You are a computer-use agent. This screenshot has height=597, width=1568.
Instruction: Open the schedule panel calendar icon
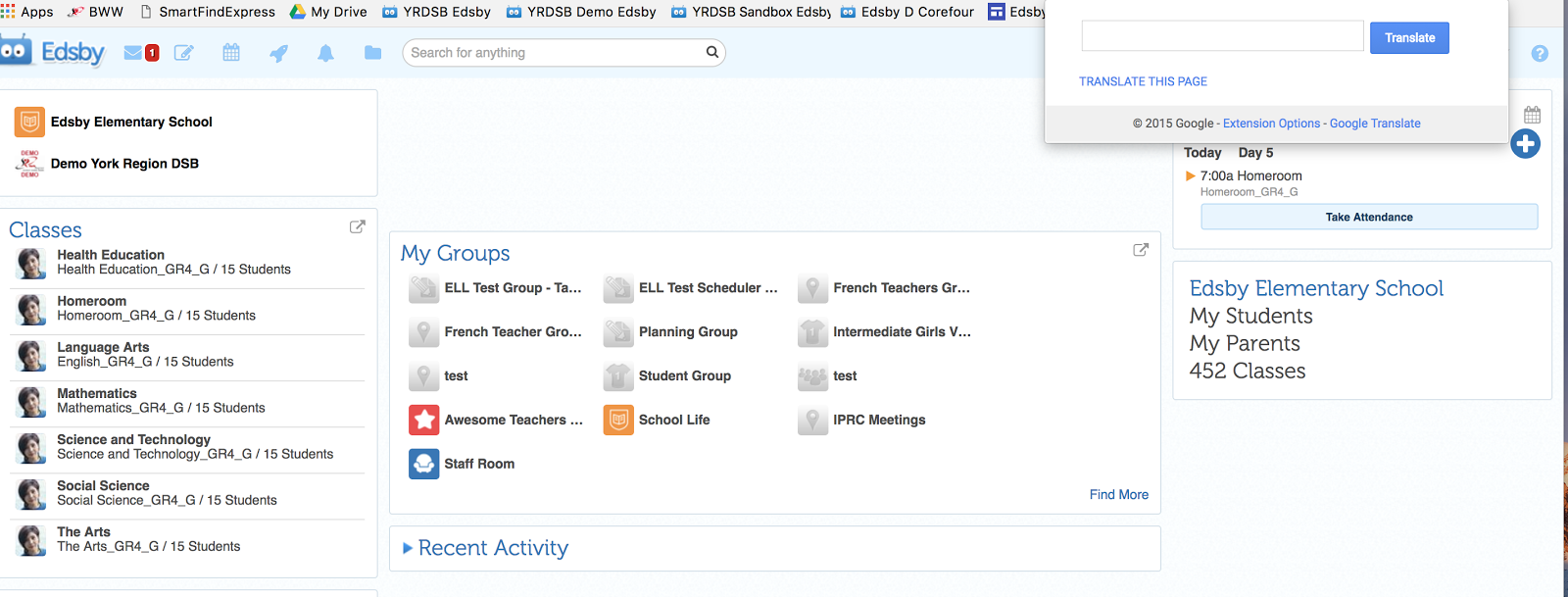(x=1533, y=115)
